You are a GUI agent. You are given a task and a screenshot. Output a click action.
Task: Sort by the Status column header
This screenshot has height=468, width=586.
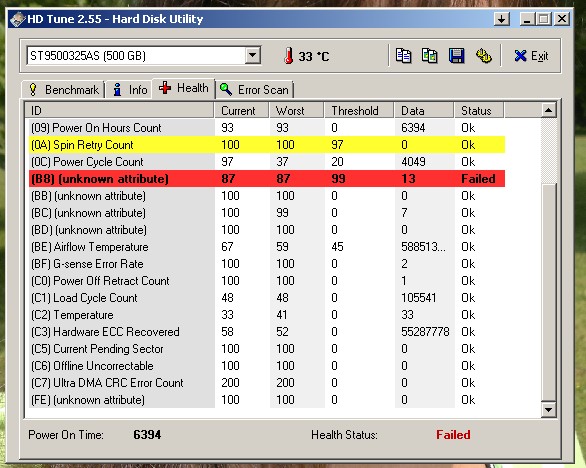[479, 111]
